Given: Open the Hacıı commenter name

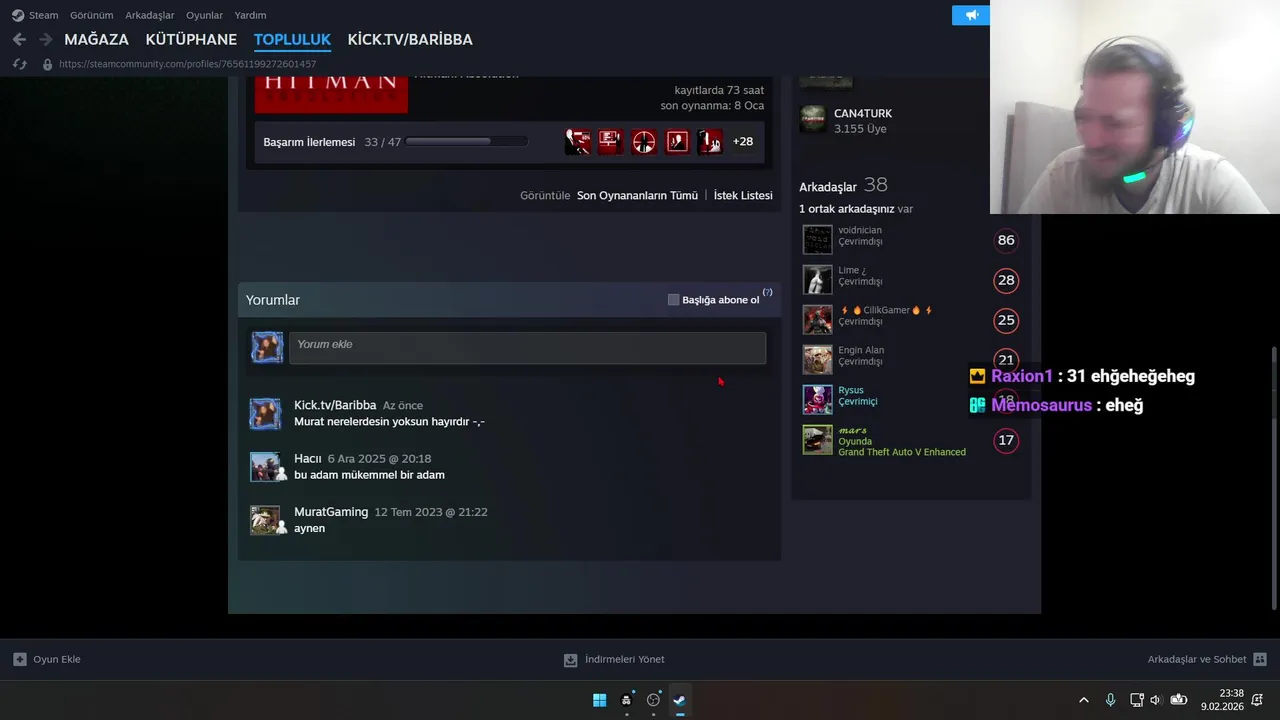Looking at the screenshot, I should tap(307, 459).
